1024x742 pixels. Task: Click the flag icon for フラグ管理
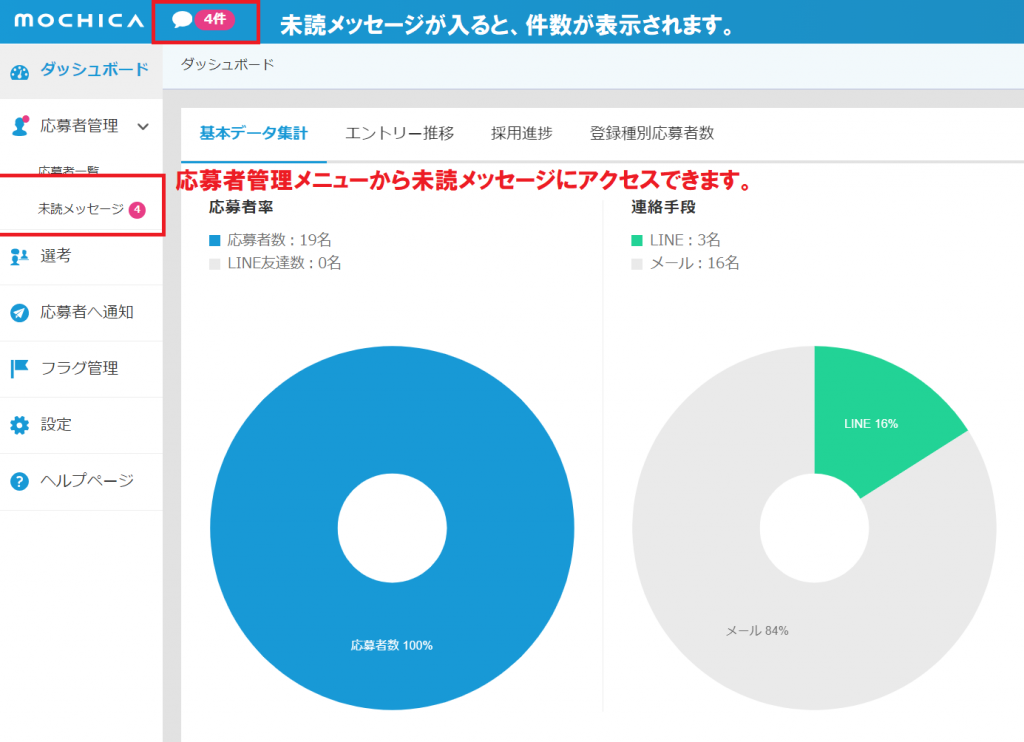click(19, 369)
